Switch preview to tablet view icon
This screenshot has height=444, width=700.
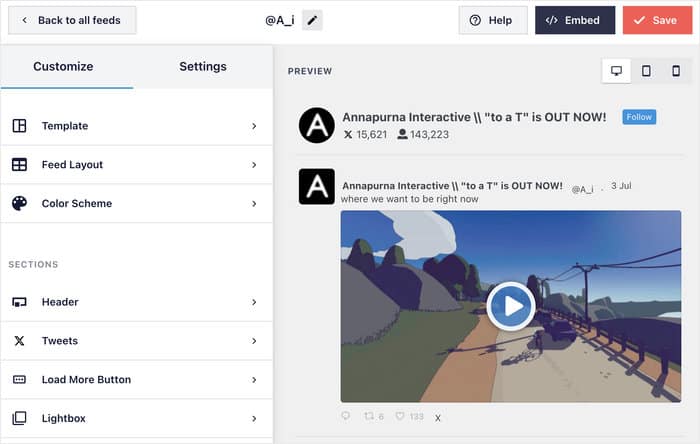coord(646,71)
